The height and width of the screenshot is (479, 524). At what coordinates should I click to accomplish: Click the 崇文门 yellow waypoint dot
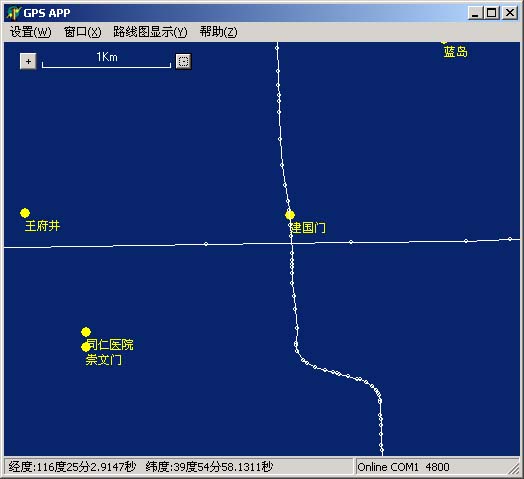point(86,347)
